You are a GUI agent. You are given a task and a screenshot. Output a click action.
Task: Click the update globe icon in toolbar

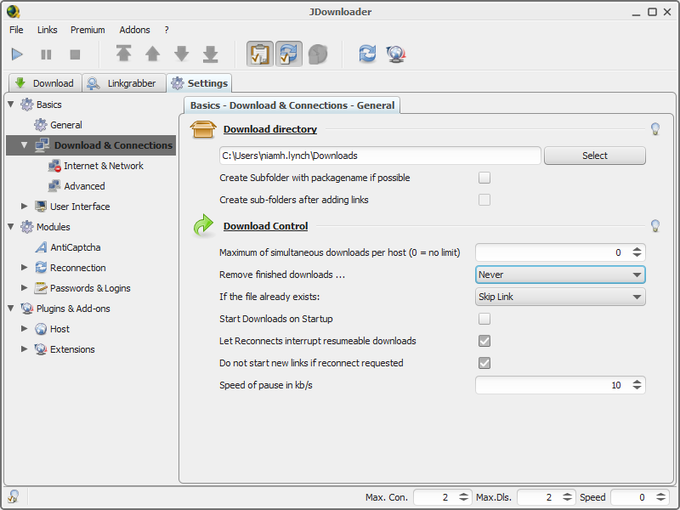click(396, 54)
